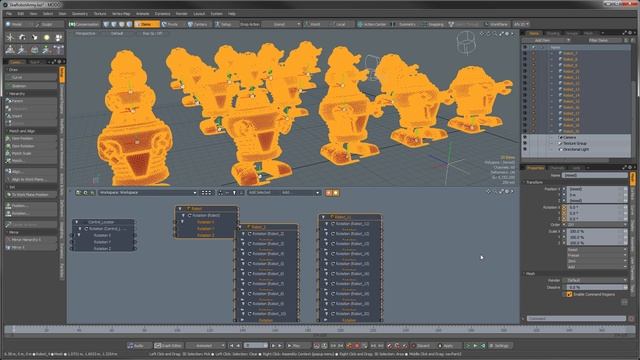This screenshot has height=360, width=640.
Task: Open the Geometry menu
Action: point(80,14)
